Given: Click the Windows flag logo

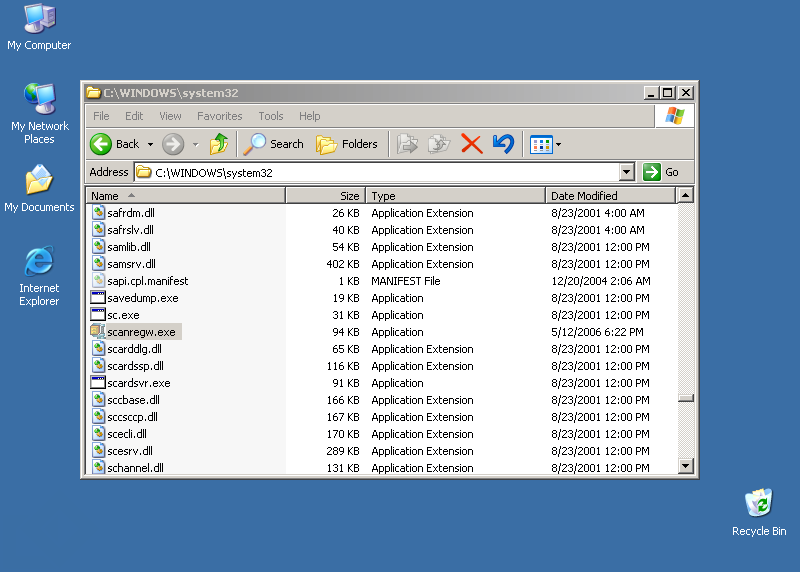Looking at the screenshot, I should coord(674,116).
